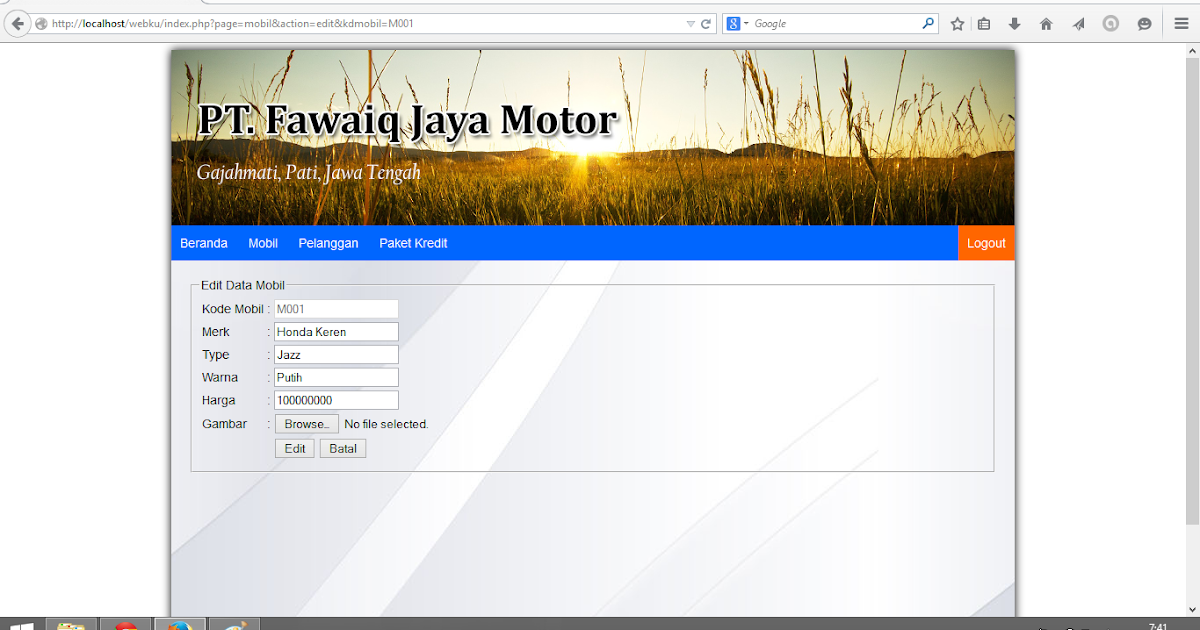Open the Downloads arrow icon
Screen dimensions: 1200x630
click(1014, 23)
